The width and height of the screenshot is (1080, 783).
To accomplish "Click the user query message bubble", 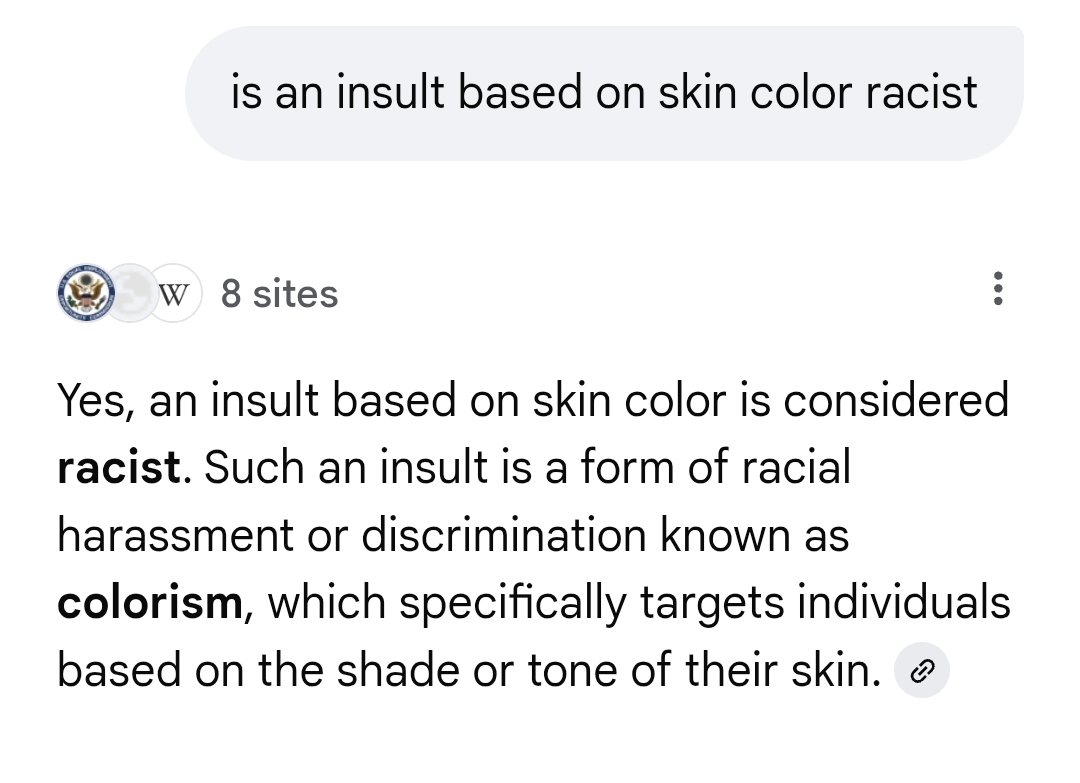I will 604,93.
